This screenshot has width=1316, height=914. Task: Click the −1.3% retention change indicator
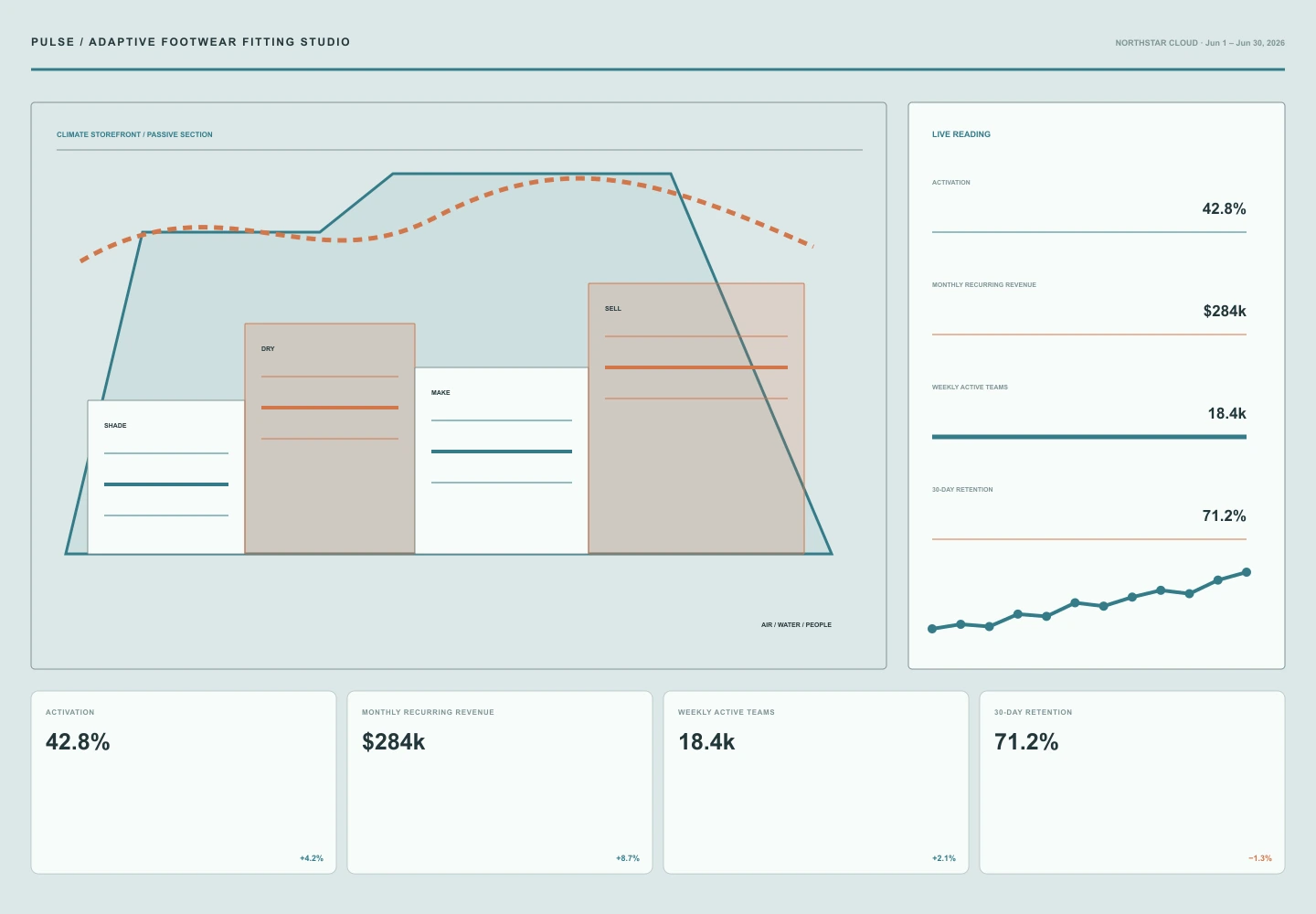(1260, 858)
